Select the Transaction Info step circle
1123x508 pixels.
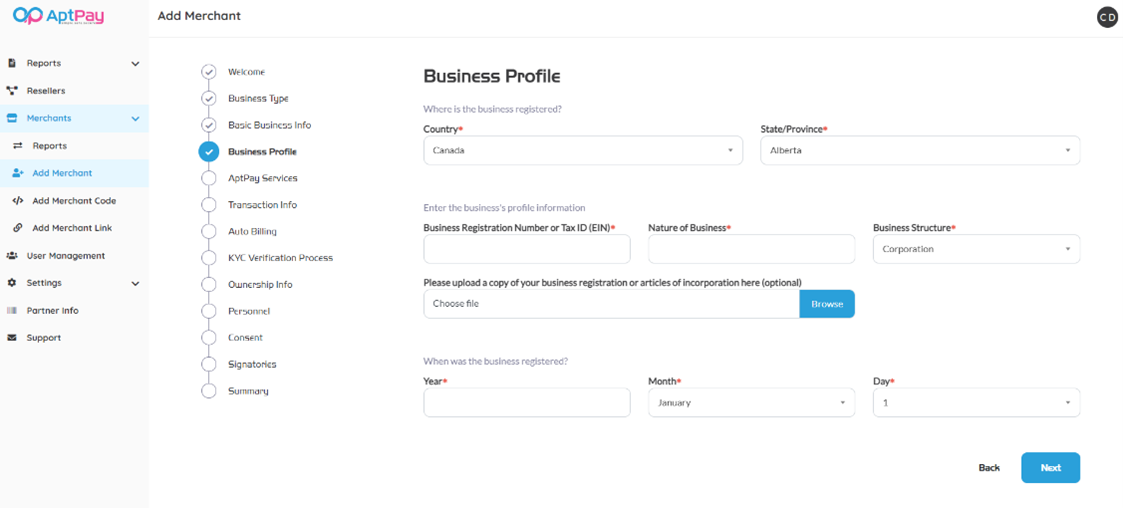(209, 205)
